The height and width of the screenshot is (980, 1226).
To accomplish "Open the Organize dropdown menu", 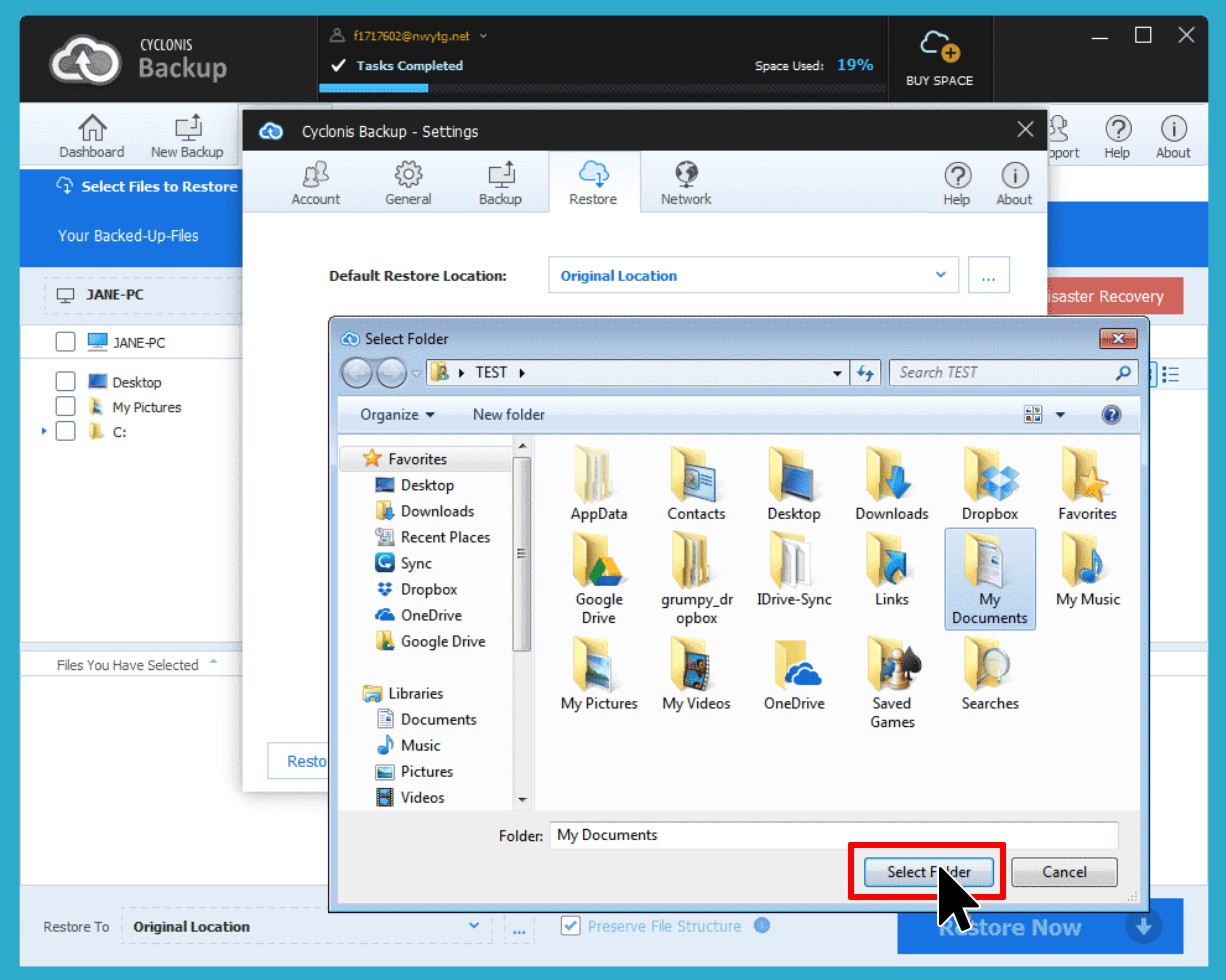I will (397, 415).
